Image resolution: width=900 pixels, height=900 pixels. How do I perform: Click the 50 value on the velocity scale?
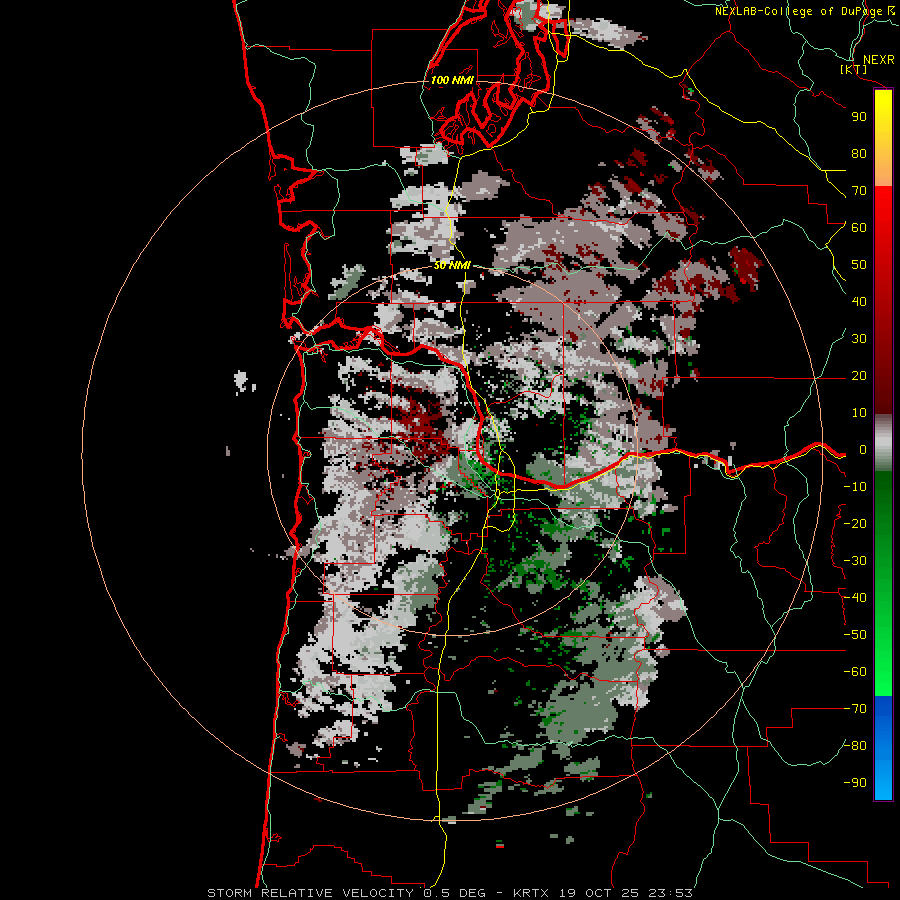point(859,265)
